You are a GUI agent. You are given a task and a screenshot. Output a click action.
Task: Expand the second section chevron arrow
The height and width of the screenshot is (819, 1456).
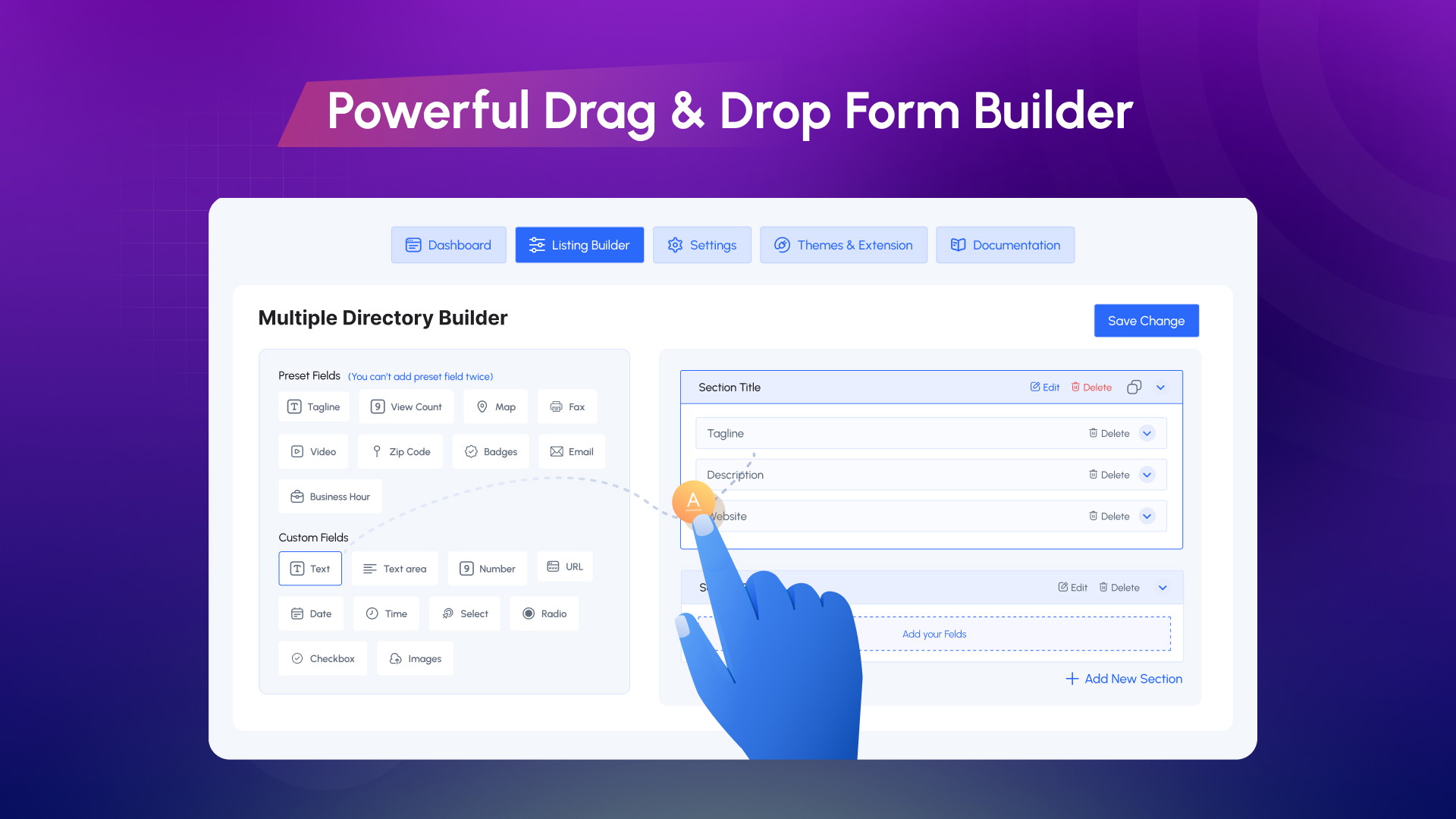click(x=1163, y=587)
